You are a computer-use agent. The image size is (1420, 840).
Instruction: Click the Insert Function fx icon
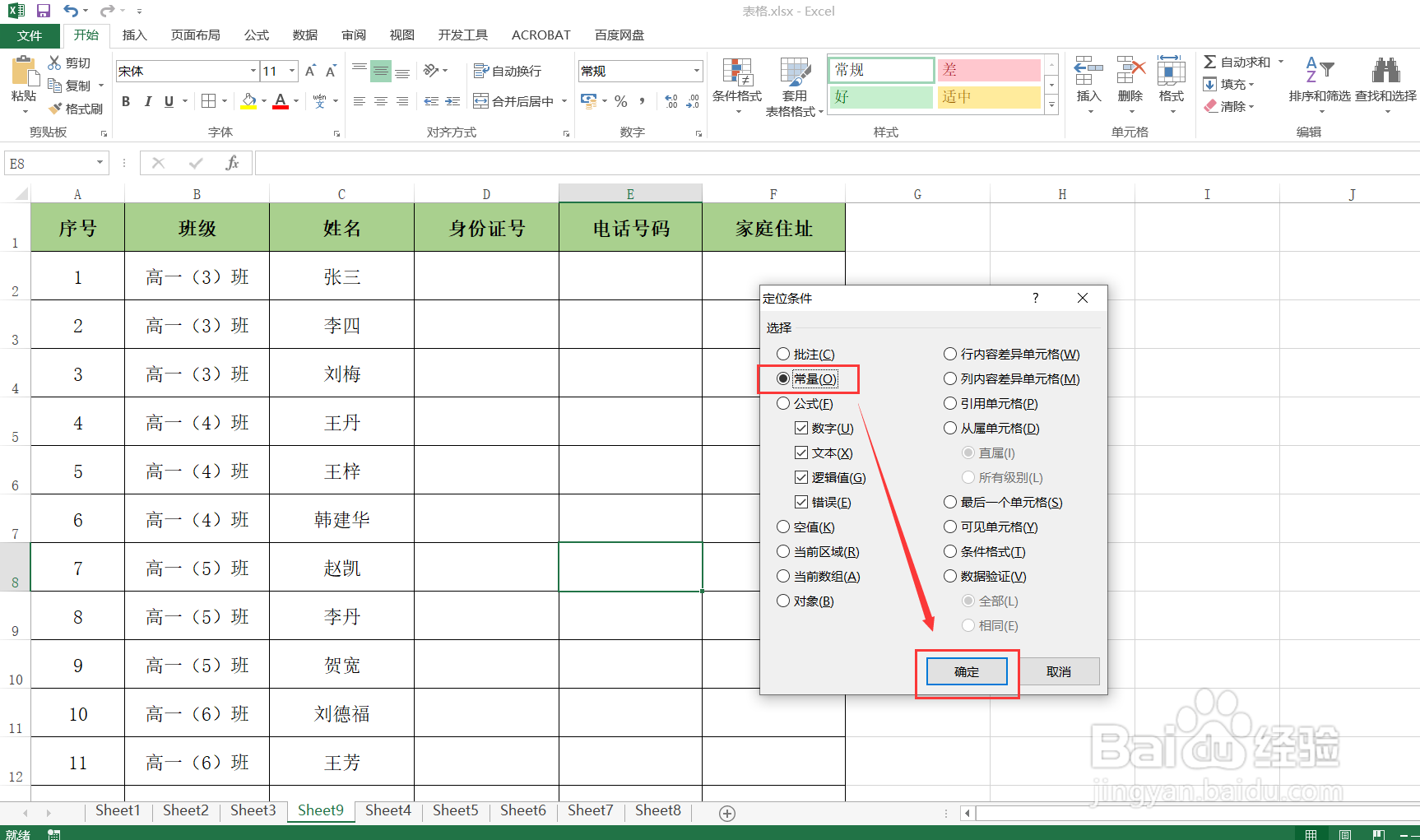tap(232, 163)
